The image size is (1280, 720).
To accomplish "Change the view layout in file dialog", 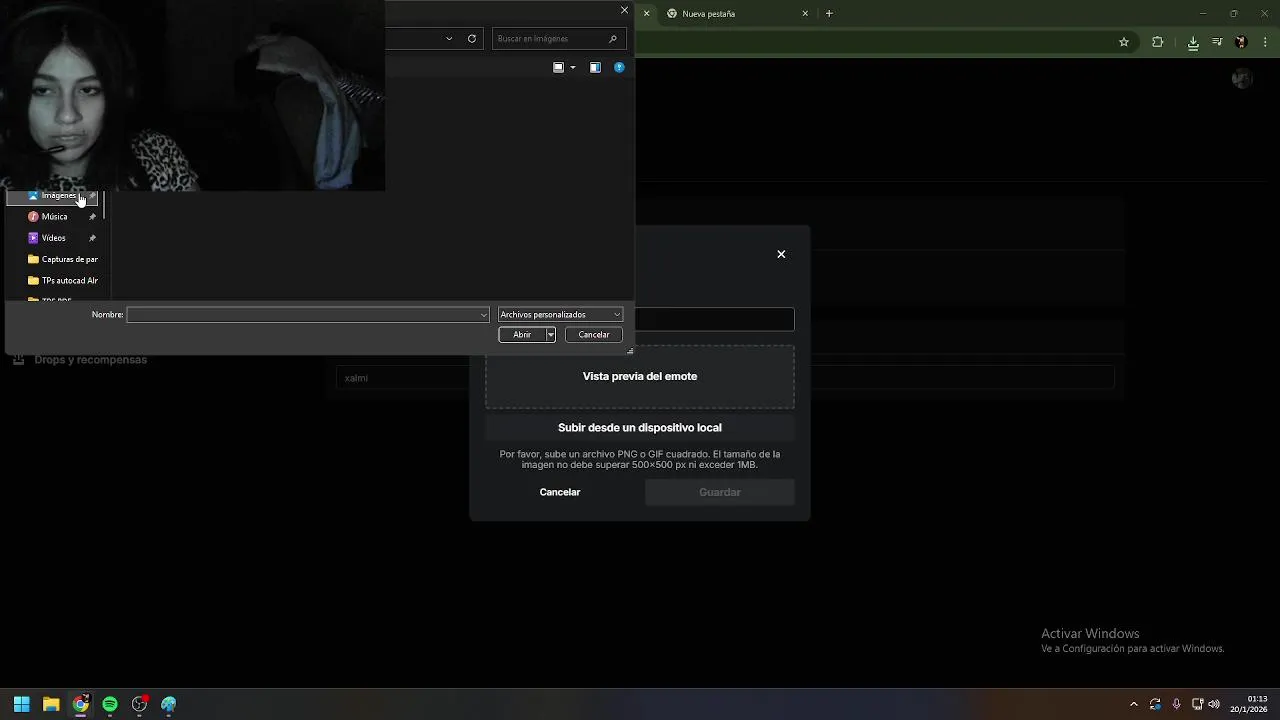I will click(559, 67).
